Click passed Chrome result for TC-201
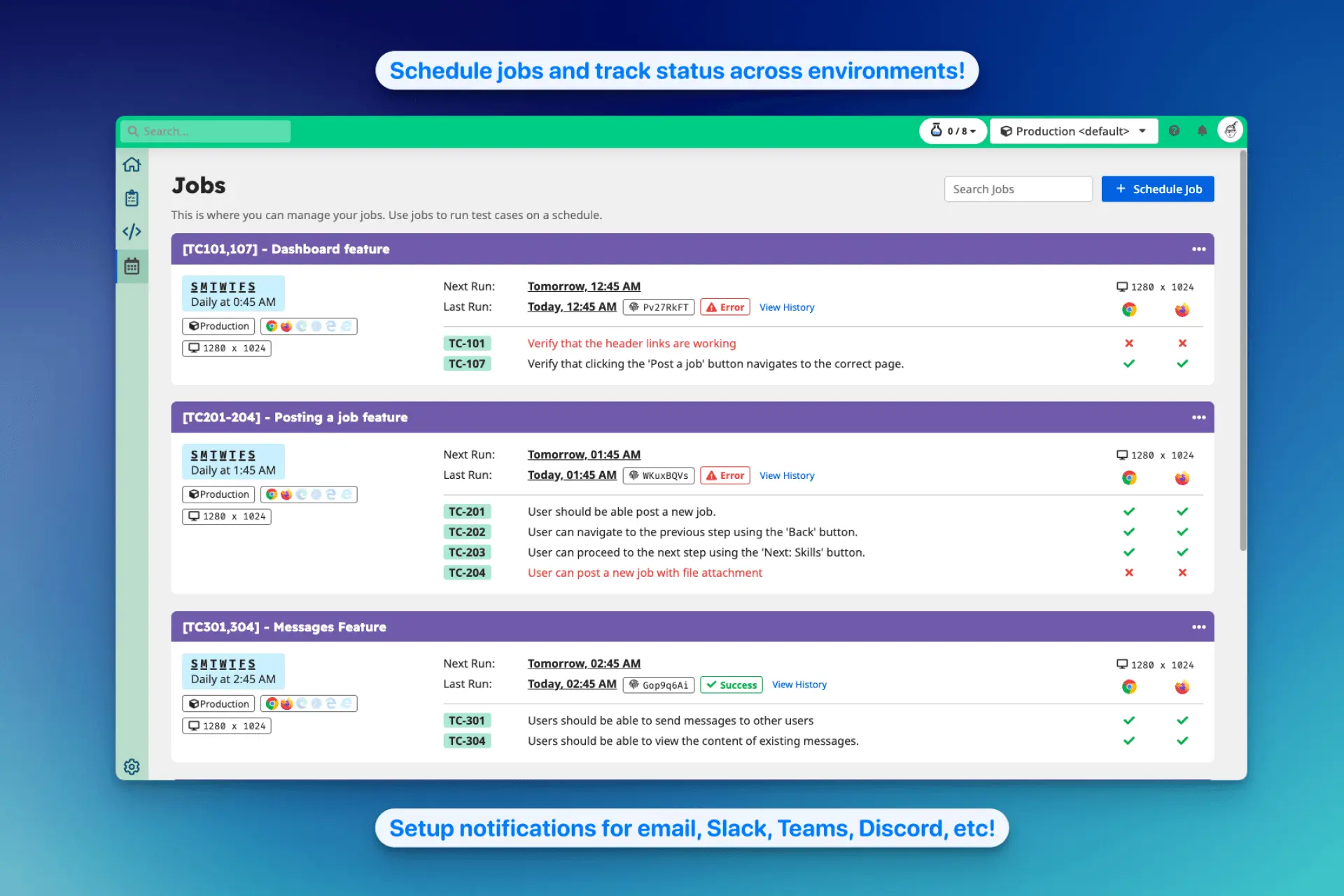This screenshot has width=1344, height=896. click(x=1128, y=512)
